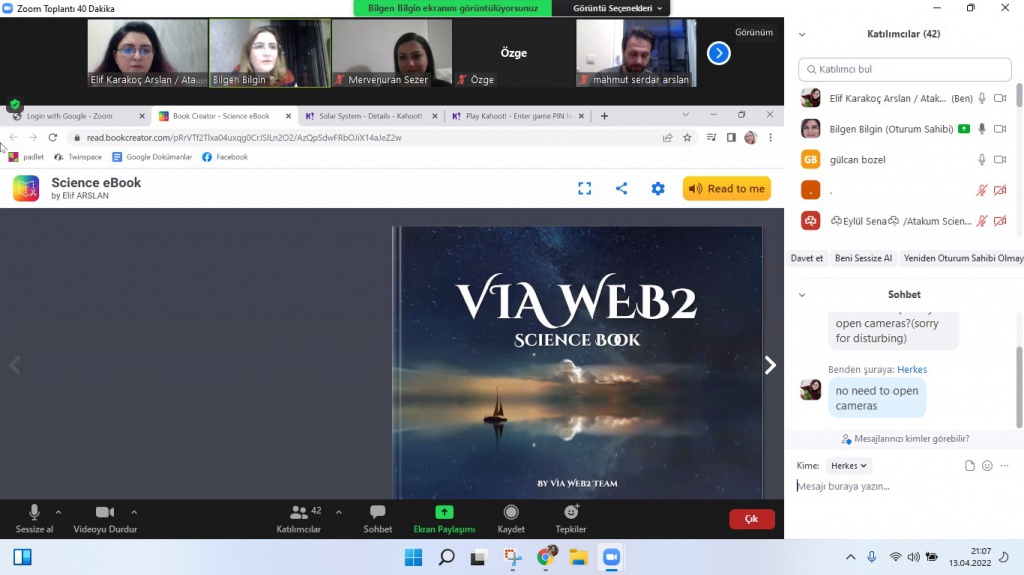The image size is (1024, 575).
Task: Open Görünüm view options
Action: [x=754, y=32]
